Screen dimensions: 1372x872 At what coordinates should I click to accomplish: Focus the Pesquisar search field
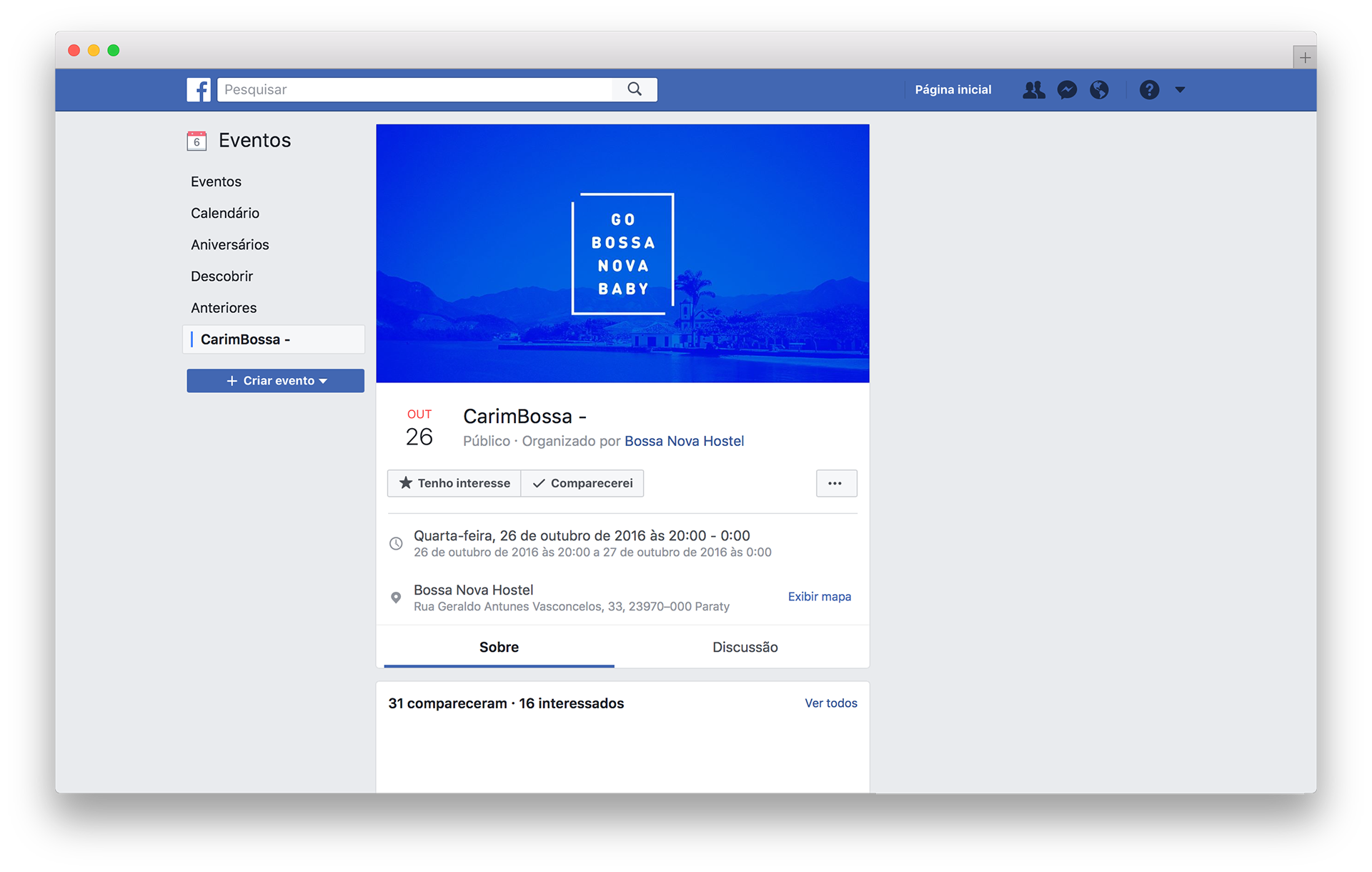pos(415,89)
